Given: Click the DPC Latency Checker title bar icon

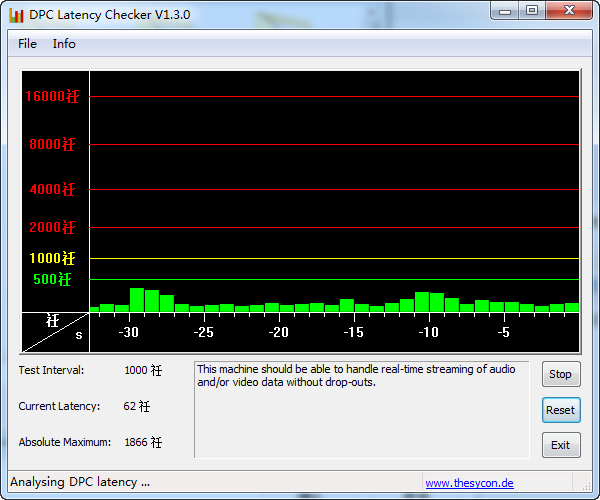Looking at the screenshot, I should [16, 15].
